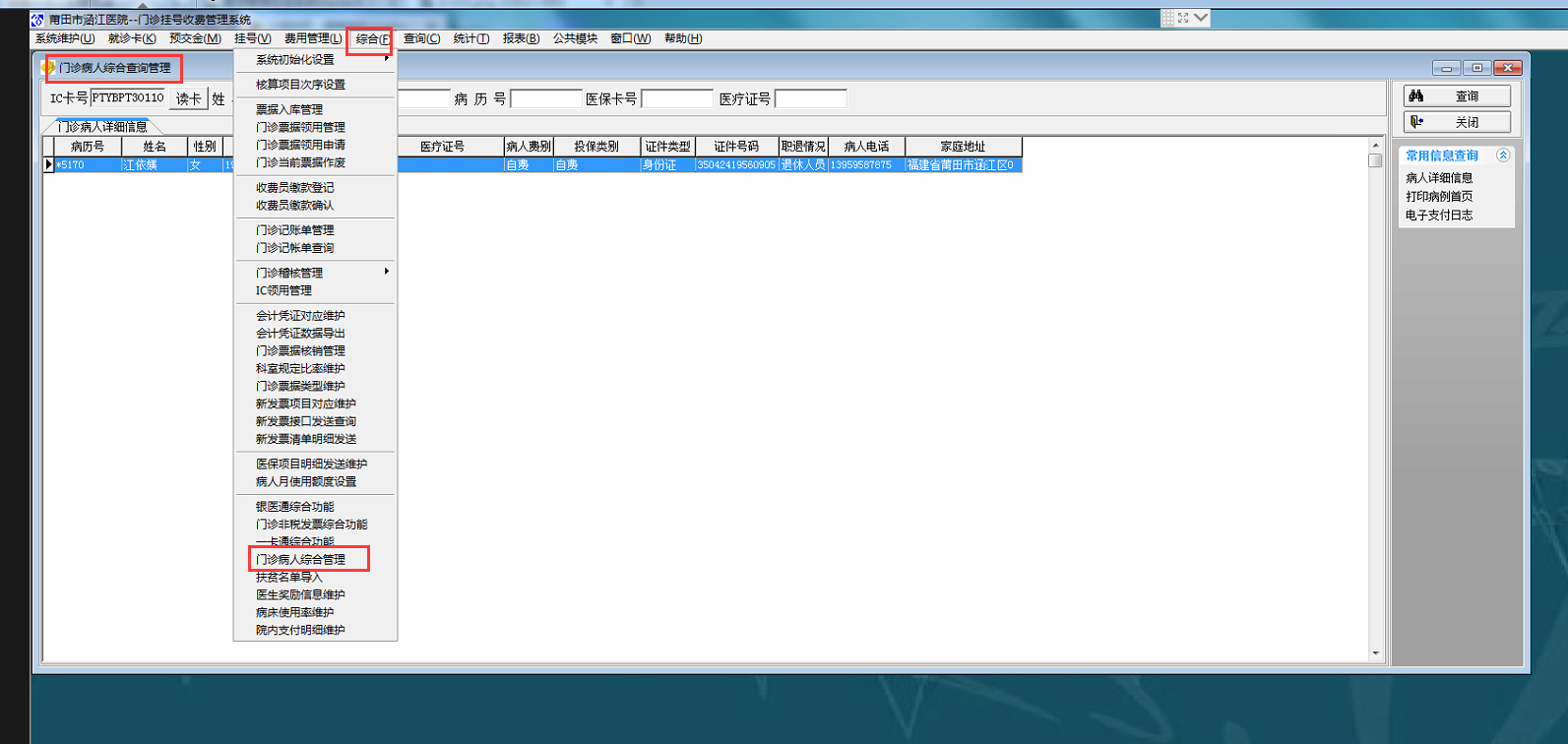Click the 查询 binoculars button
The width and height of the screenshot is (1568, 744).
(x=1457, y=96)
